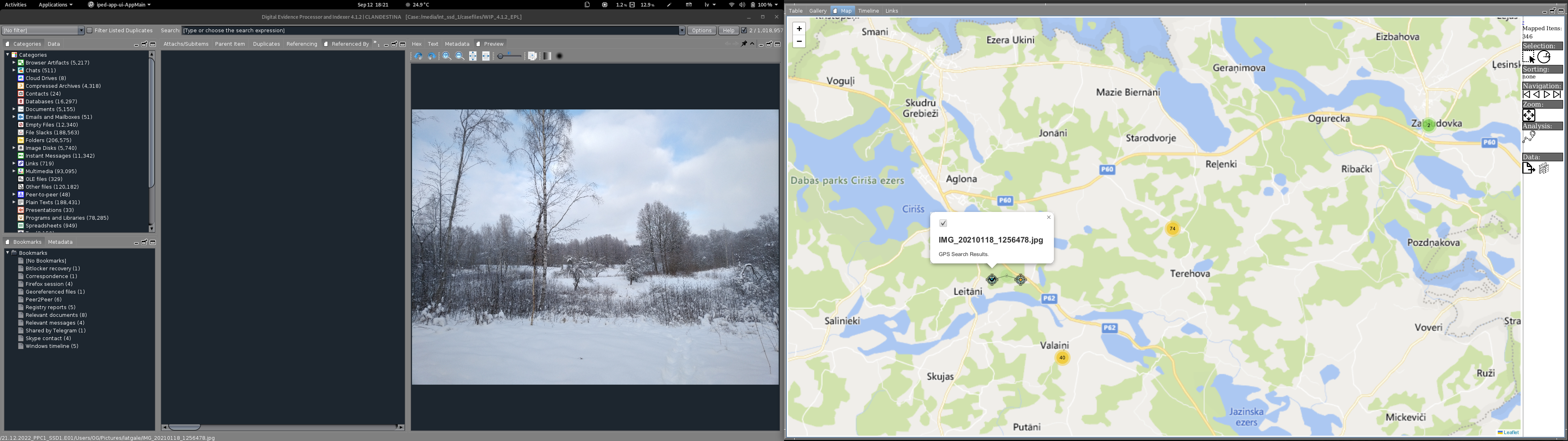Zoom in on the preview image
This screenshot has height=441, width=1568.
pos(446,56)
